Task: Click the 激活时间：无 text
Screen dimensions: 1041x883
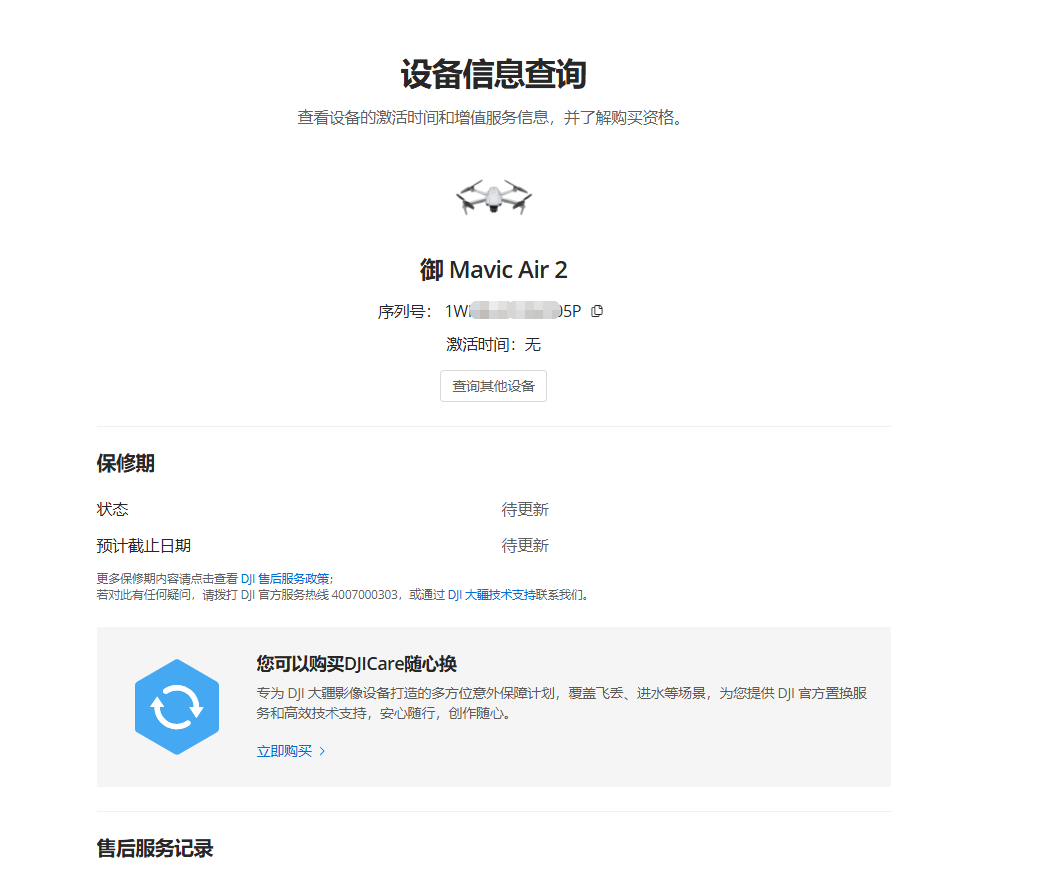Action: coord(493,344)
